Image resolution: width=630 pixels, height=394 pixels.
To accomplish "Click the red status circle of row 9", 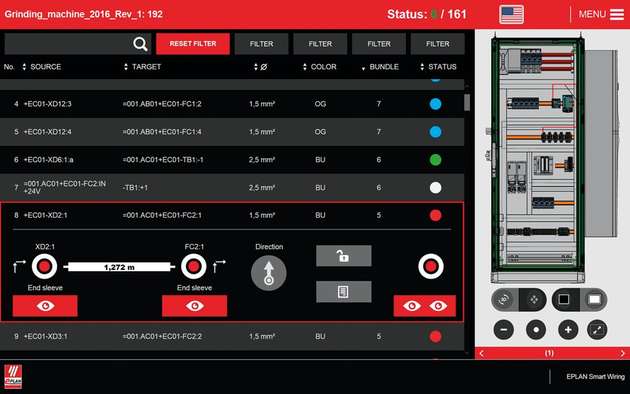I will click(x=435, y=336).
